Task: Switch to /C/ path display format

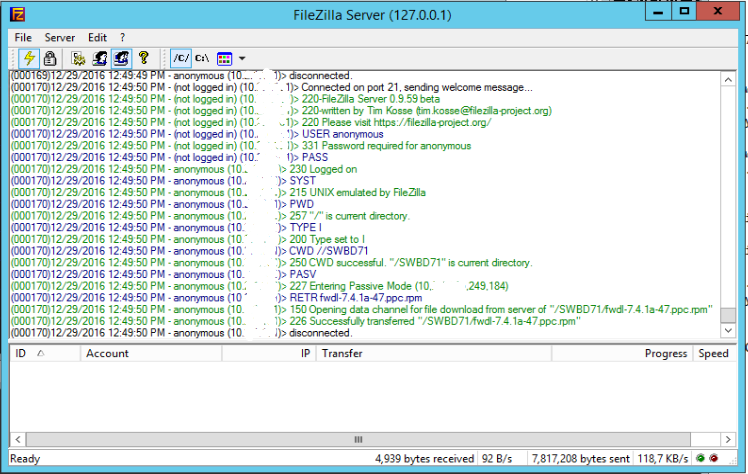Action: [x=181, y=58]
